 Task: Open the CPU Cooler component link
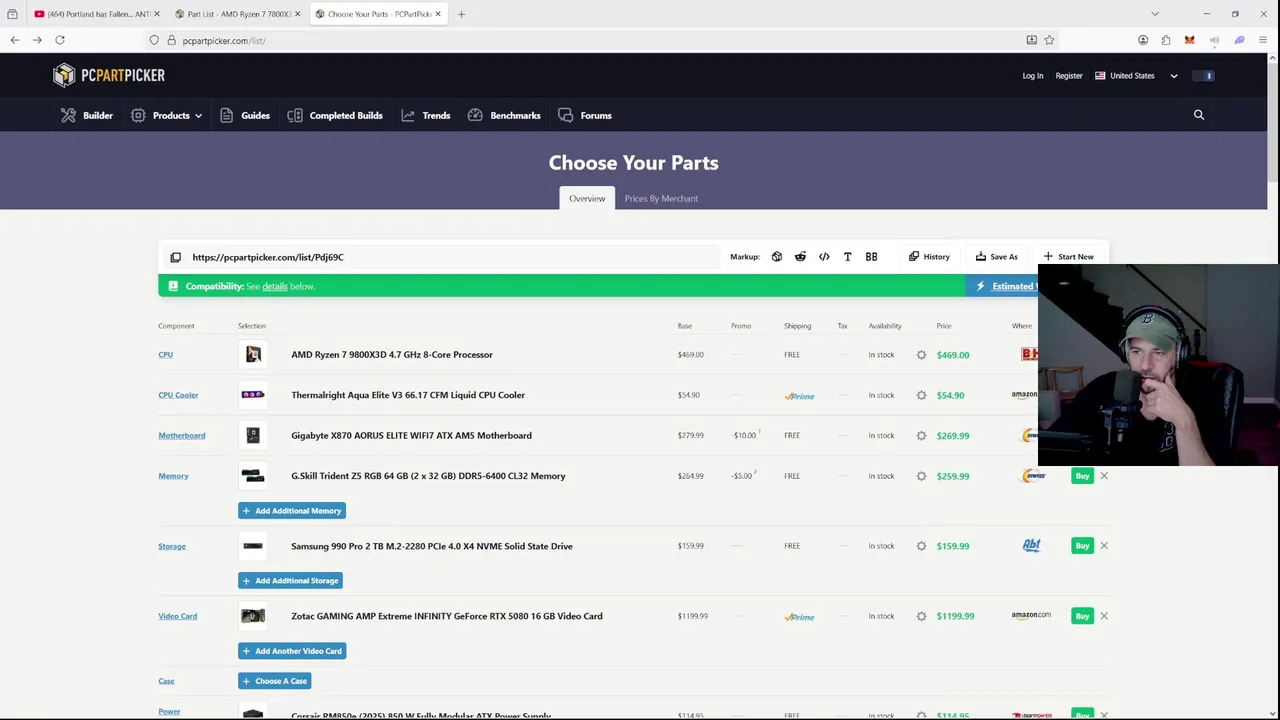tap(178, 395)
